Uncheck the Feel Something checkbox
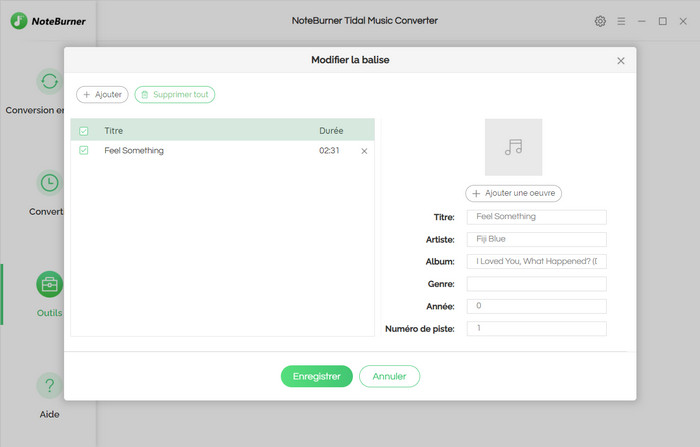The height and width of the screenshot is (447, 700). [83, 150]
